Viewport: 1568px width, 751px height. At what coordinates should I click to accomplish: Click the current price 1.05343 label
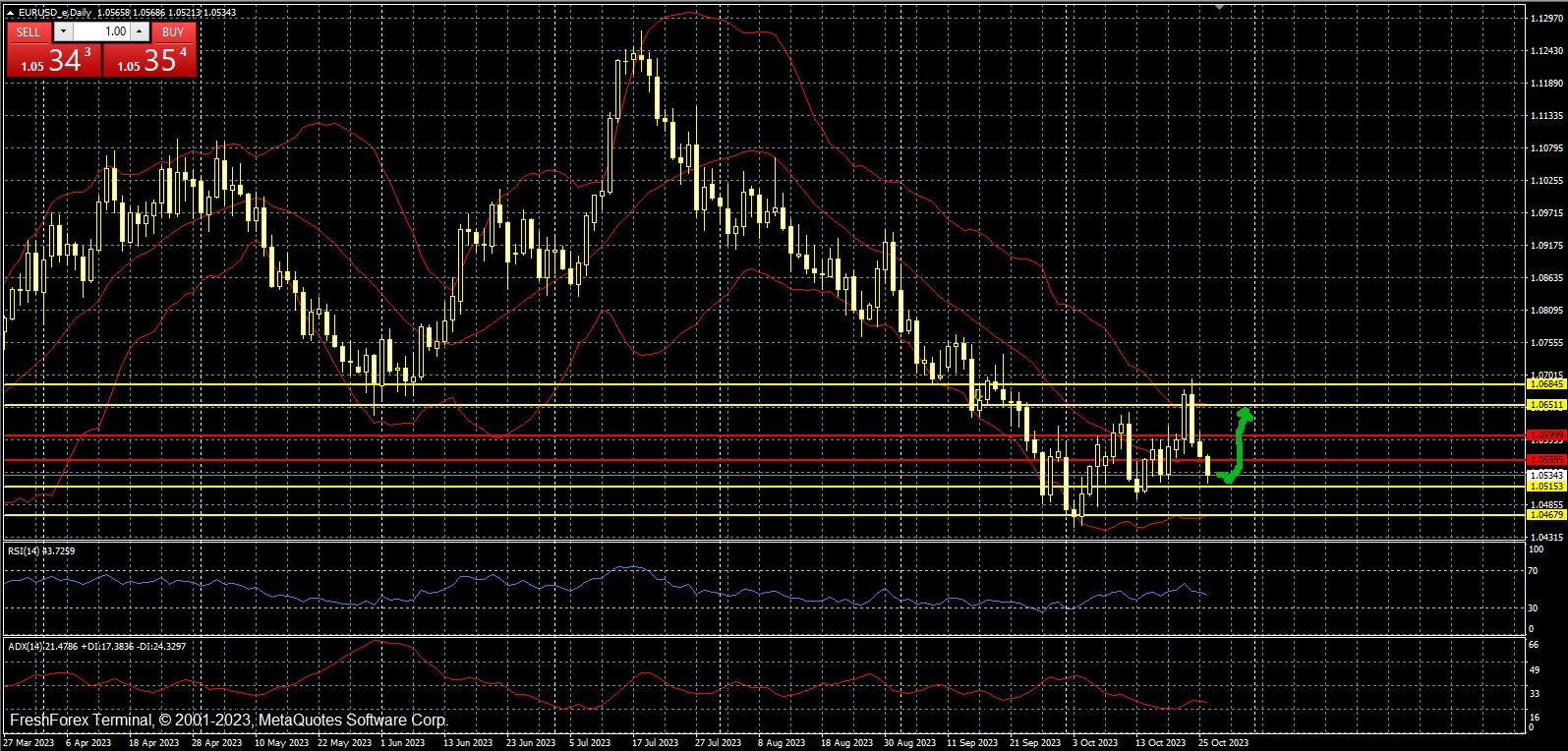click(1546, 475)
